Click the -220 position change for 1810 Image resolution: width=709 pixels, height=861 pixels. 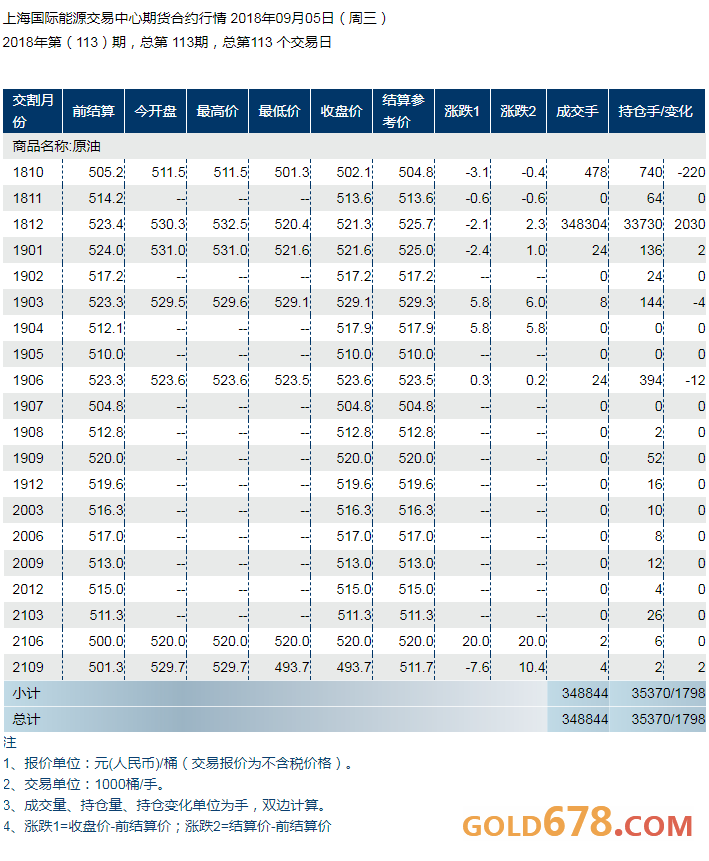pos(691,172)
